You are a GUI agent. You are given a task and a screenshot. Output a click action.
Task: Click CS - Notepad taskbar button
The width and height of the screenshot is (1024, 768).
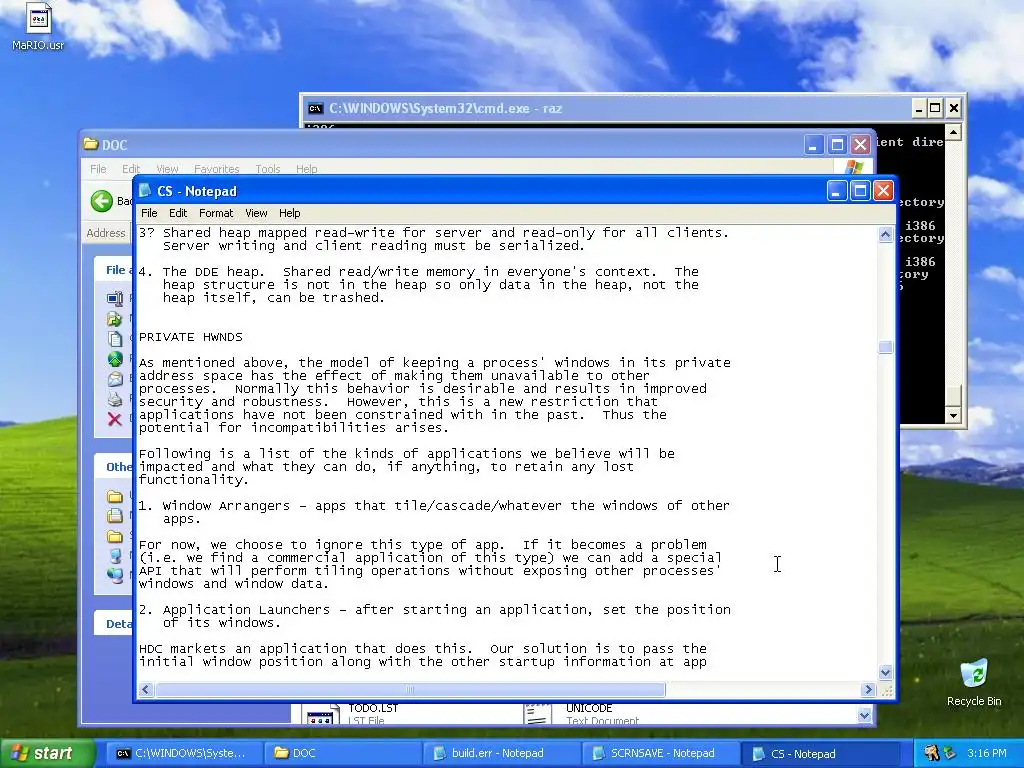click(x=822, y=753)
